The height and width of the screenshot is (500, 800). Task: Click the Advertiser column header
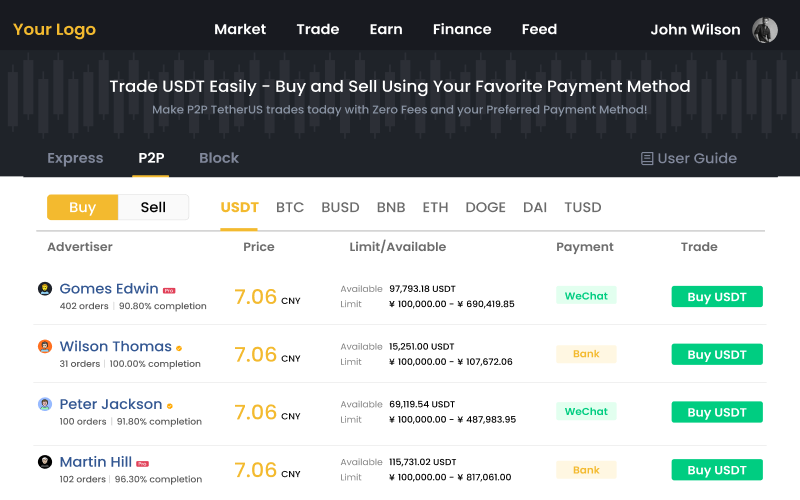[80, 247]
